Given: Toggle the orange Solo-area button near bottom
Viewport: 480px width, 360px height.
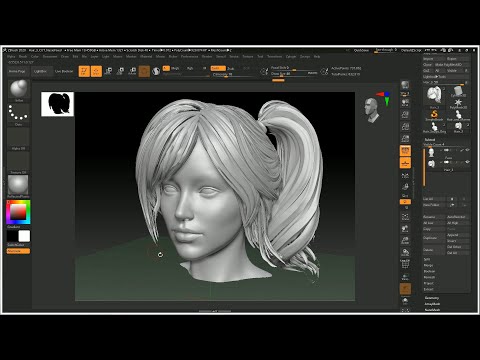Looking at the screenshot, I should coord(405,289).
